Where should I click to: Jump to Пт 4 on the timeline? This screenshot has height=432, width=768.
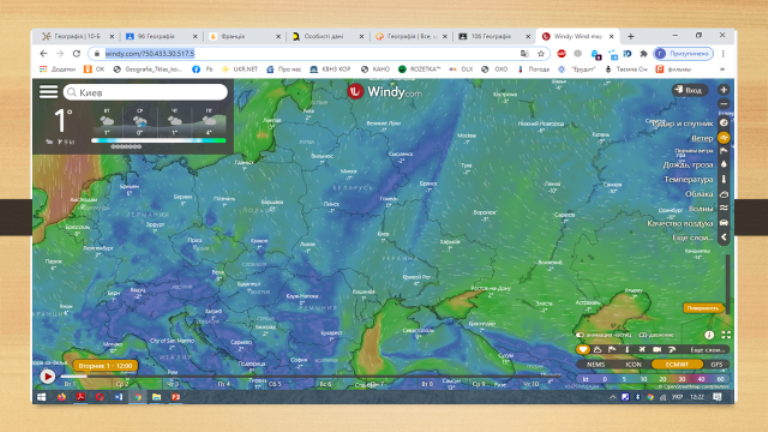pyautogui.click(x=223, y=384)
